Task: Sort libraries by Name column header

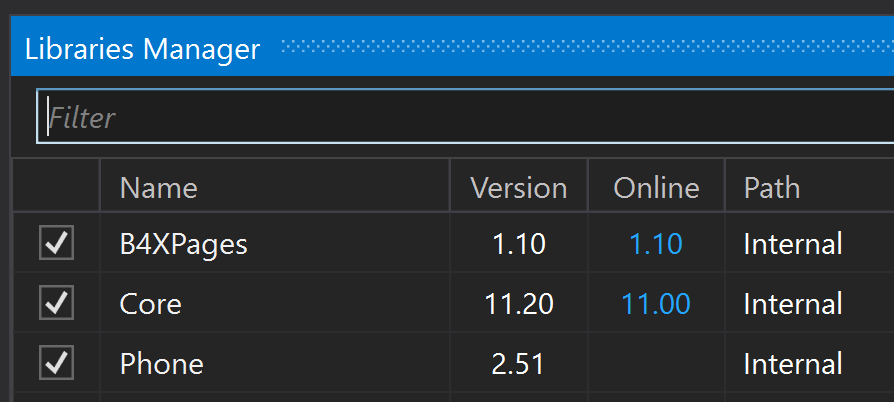Action: (158, 188)
